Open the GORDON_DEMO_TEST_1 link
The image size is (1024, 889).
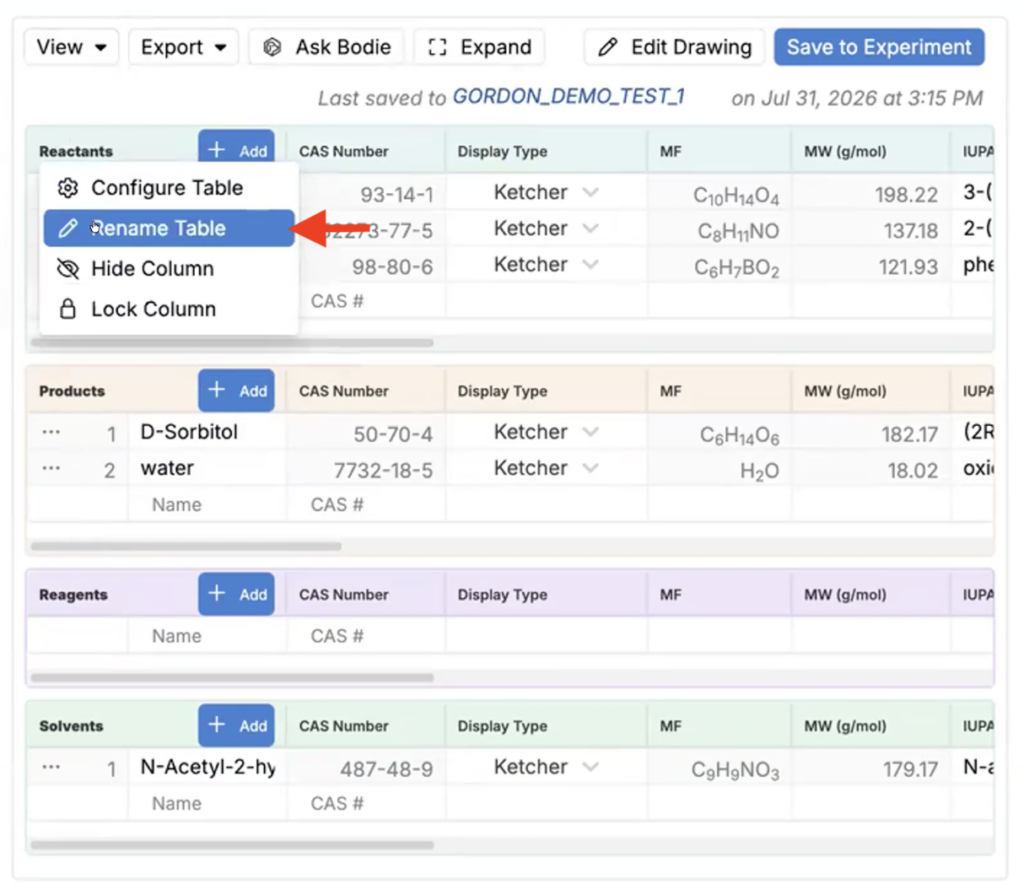[568, 97]
